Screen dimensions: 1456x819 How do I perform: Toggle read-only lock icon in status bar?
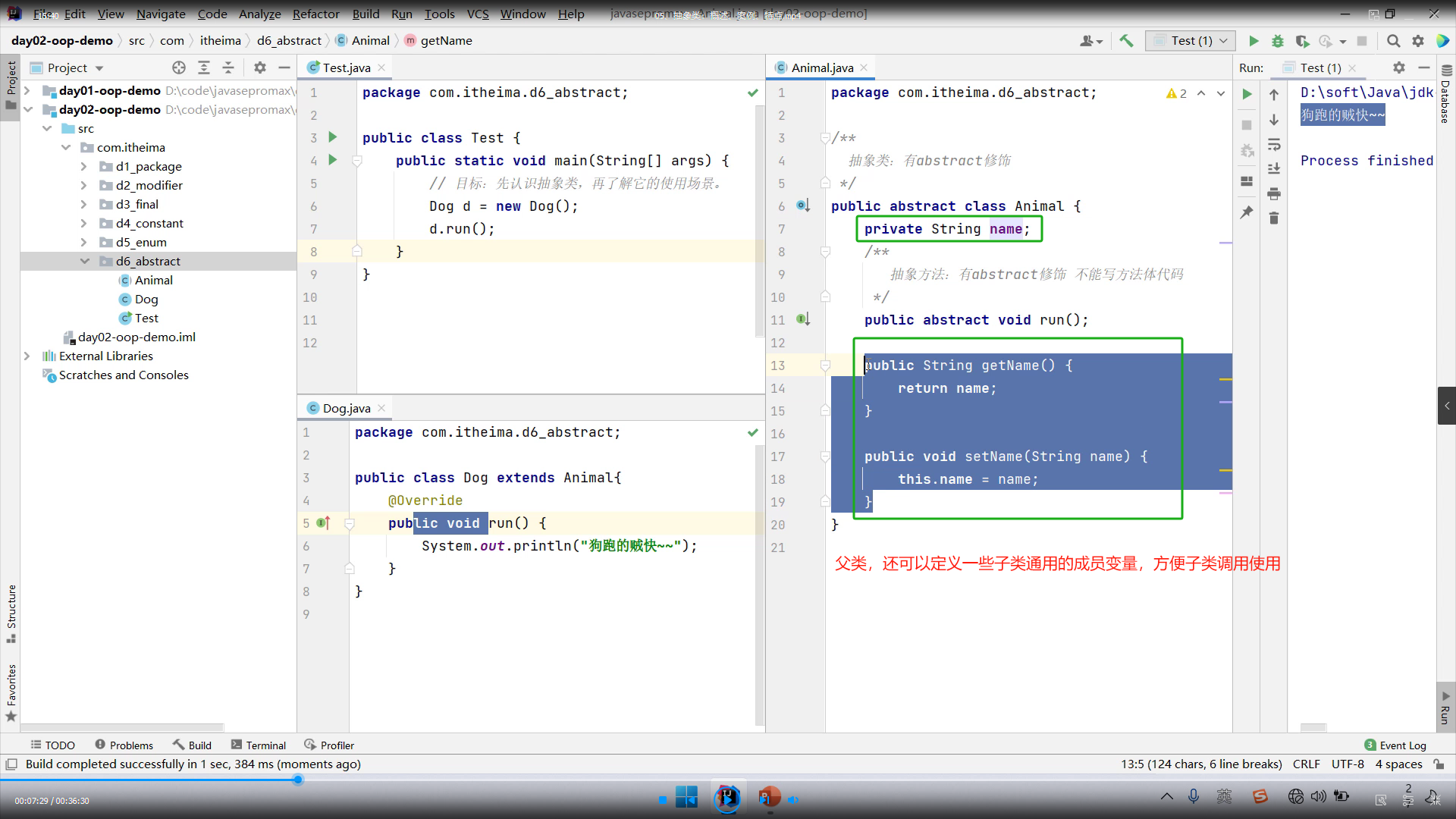1439,764
